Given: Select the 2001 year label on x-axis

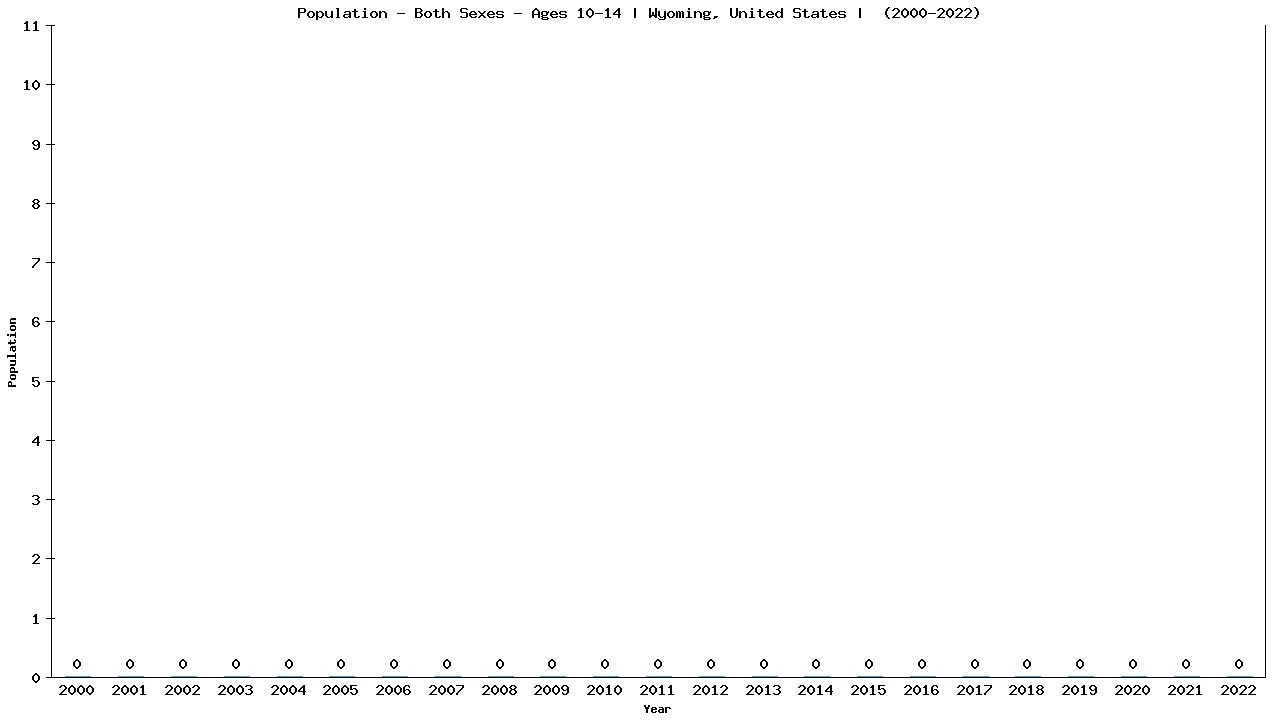Looking at the screenshot, I should click(x=130, y=690).
